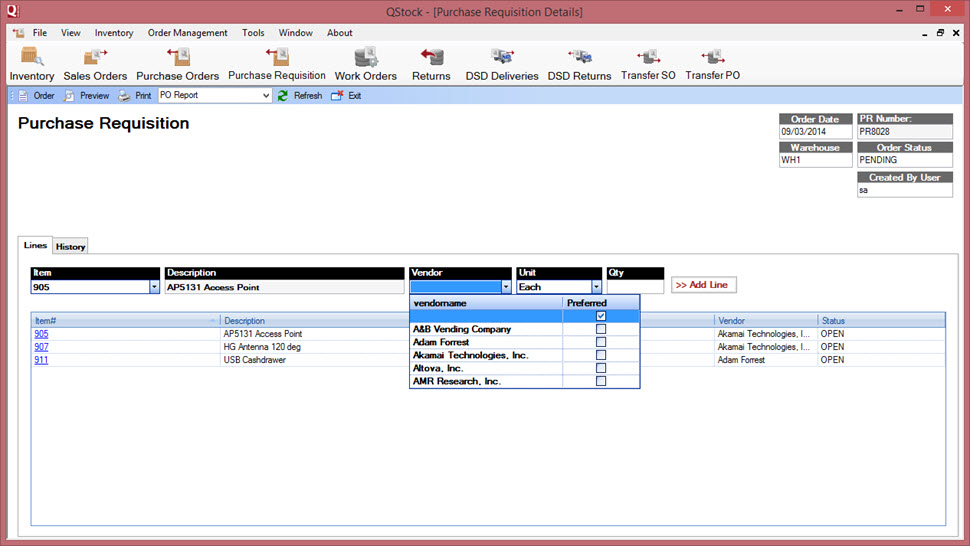970x546 pixels.
Task: Toggle Preferred checkbox in blank highlighted row
Action: (x=601, y=316)
